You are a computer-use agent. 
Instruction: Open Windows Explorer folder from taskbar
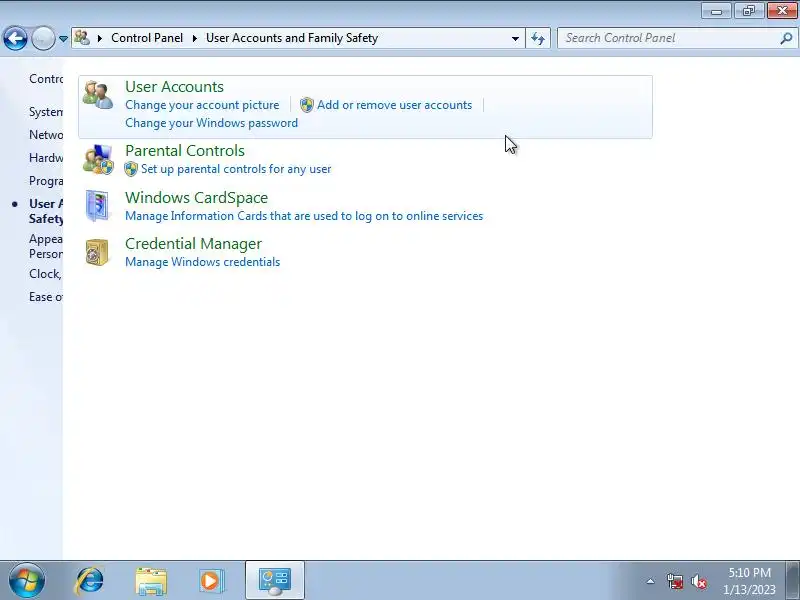151,581
